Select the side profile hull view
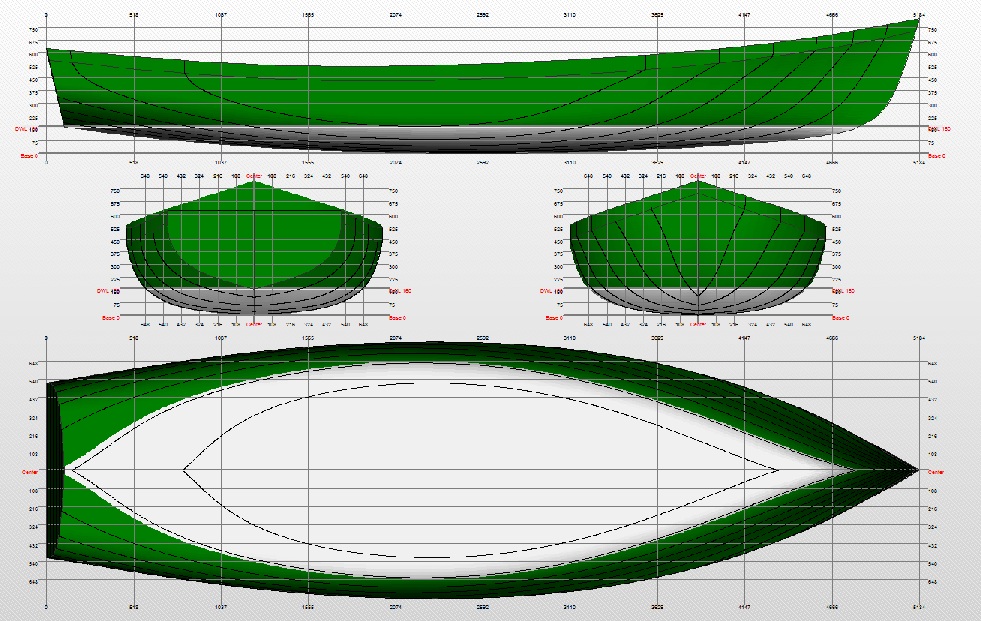This screenshot has width=981, height=621. coord(483,86)
